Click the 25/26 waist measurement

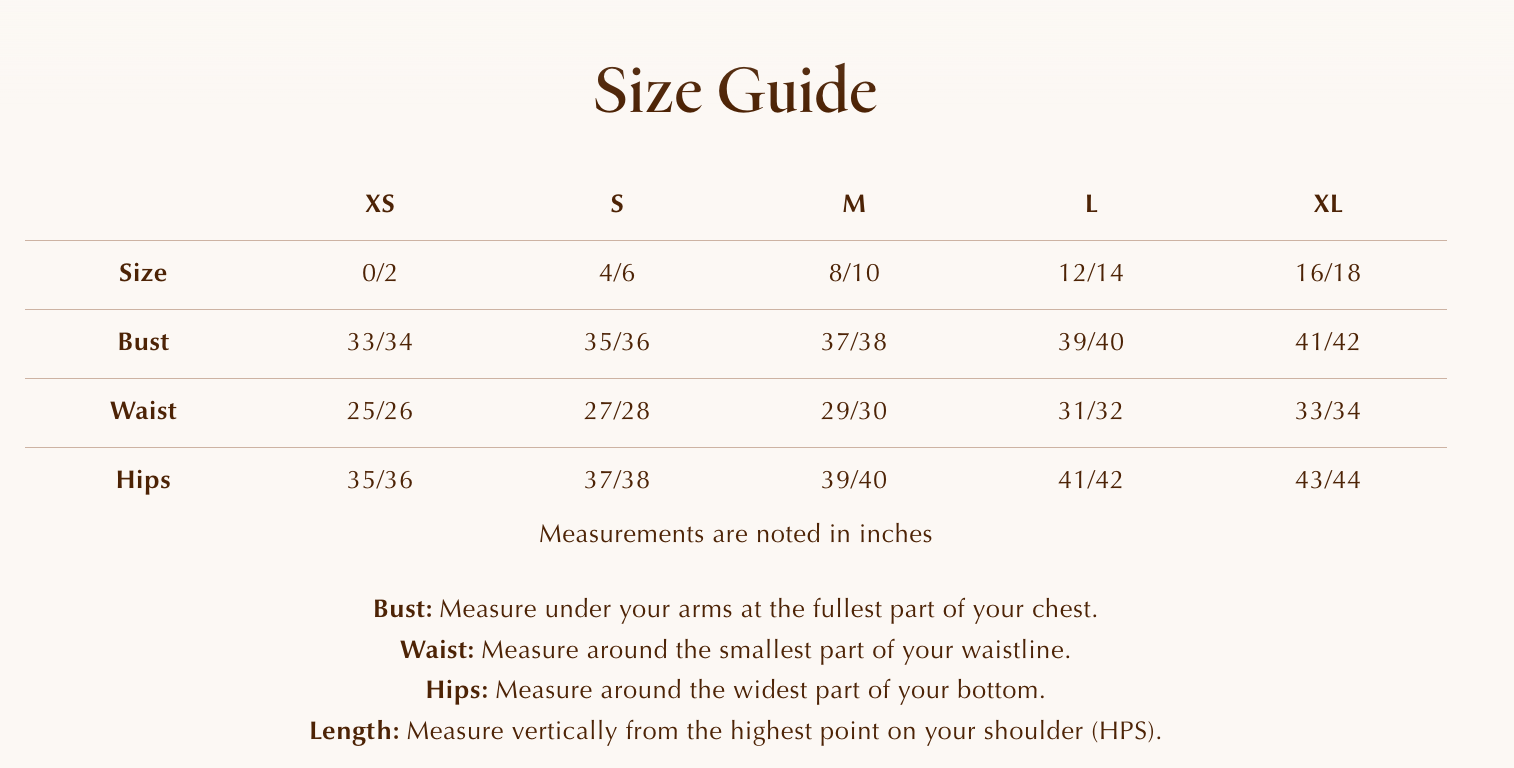tap(380, 411)
